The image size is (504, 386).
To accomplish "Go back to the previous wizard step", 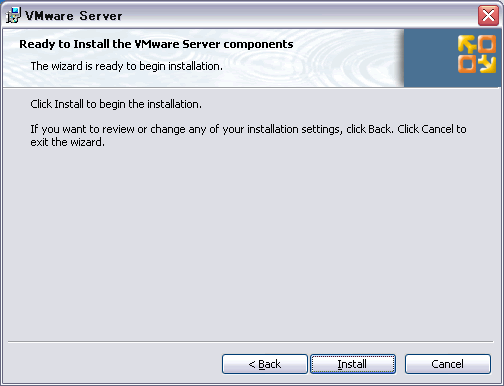I will click(265, 364).
